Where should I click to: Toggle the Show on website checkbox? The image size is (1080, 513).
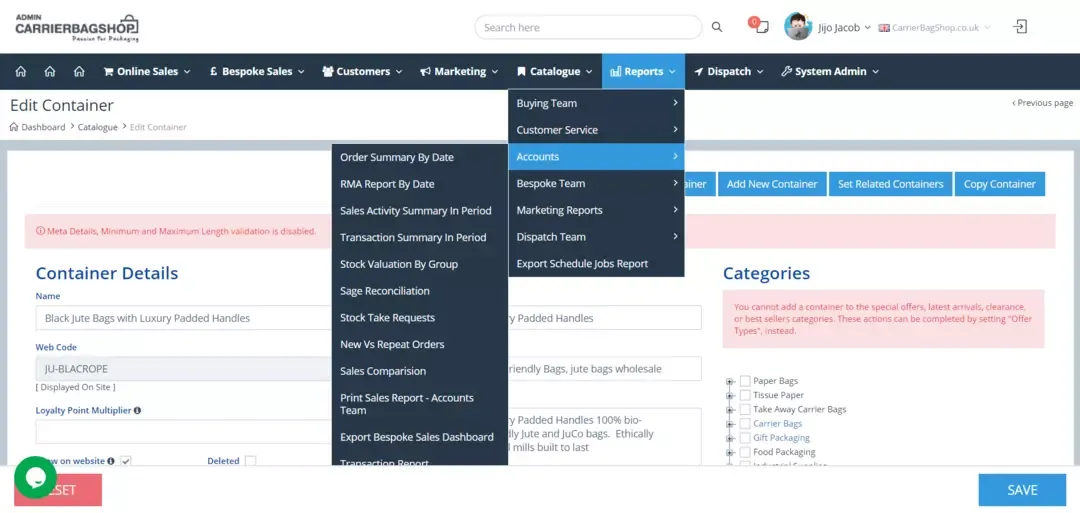coord(125,461)
